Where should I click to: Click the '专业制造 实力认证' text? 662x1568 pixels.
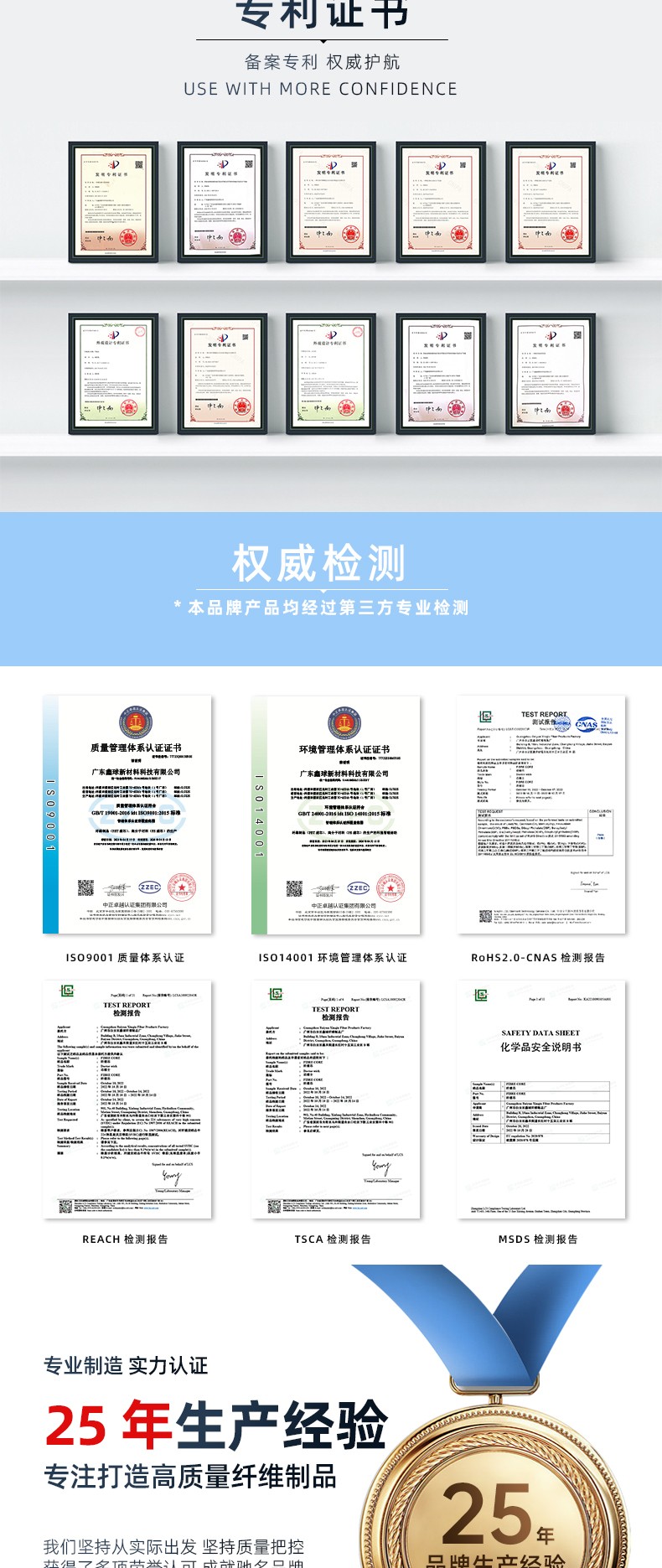pos(126,1366)
